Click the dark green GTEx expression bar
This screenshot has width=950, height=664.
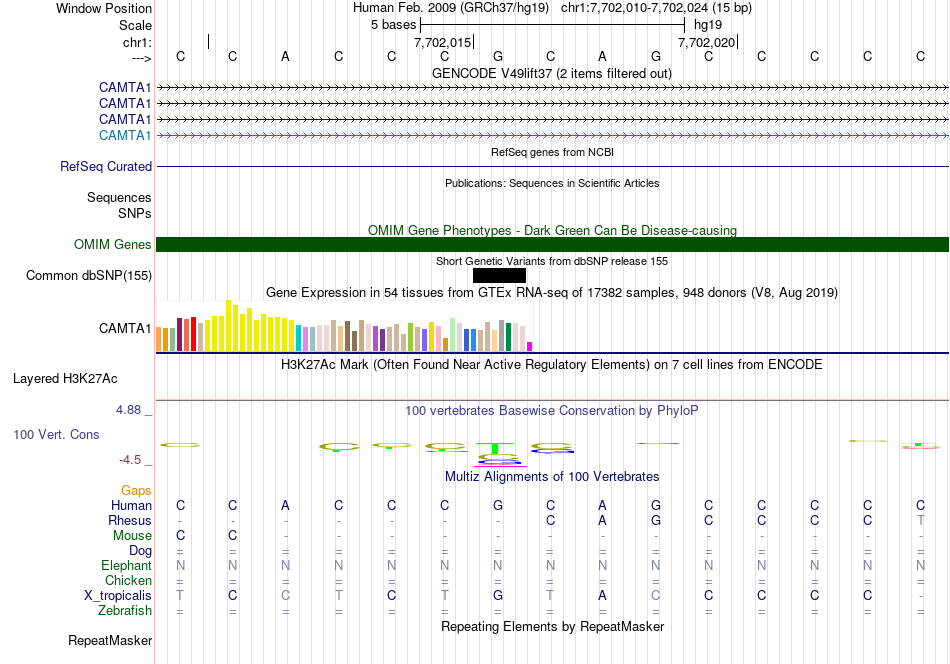[x=508, y=337]
